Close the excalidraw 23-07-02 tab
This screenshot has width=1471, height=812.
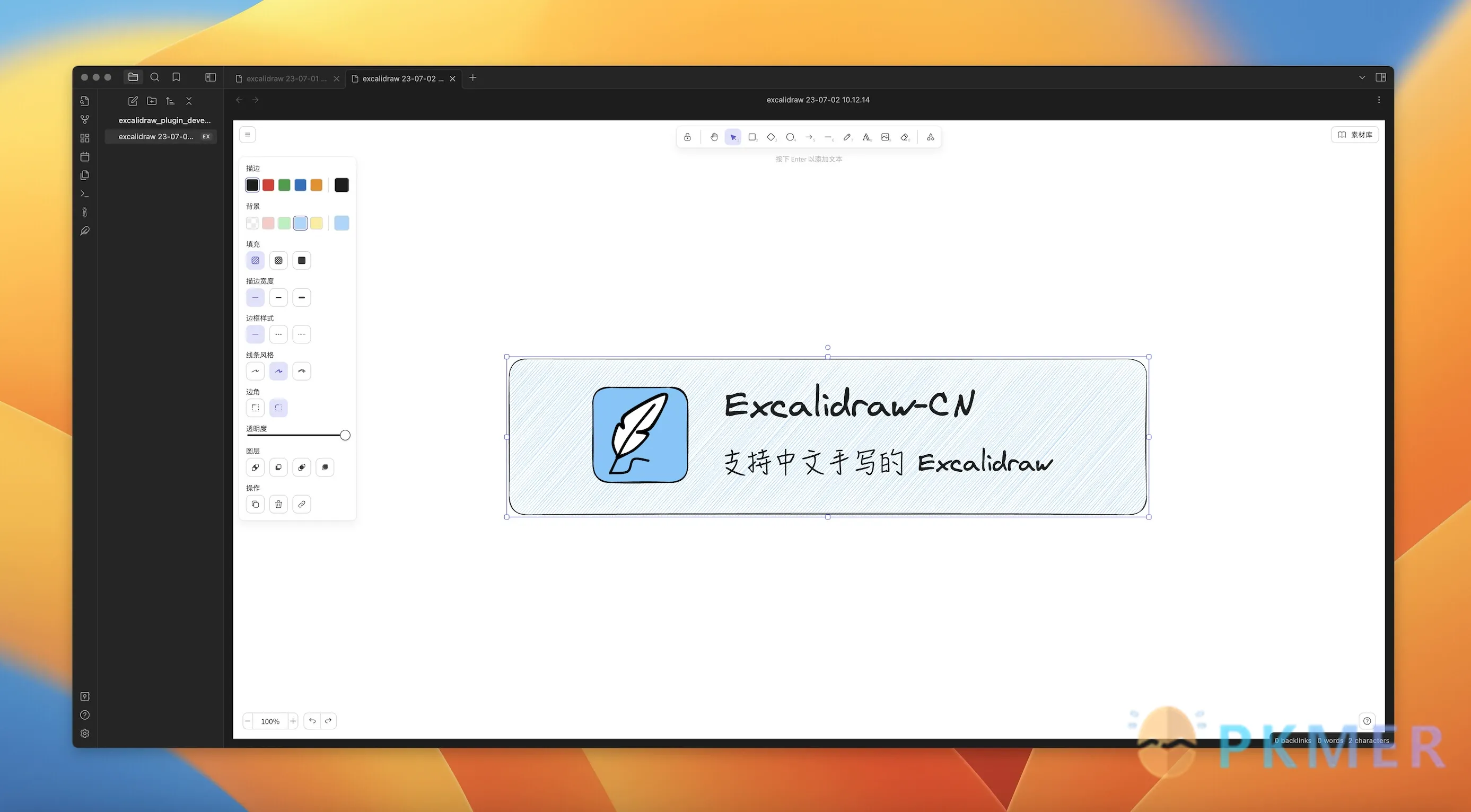[453, 79]
